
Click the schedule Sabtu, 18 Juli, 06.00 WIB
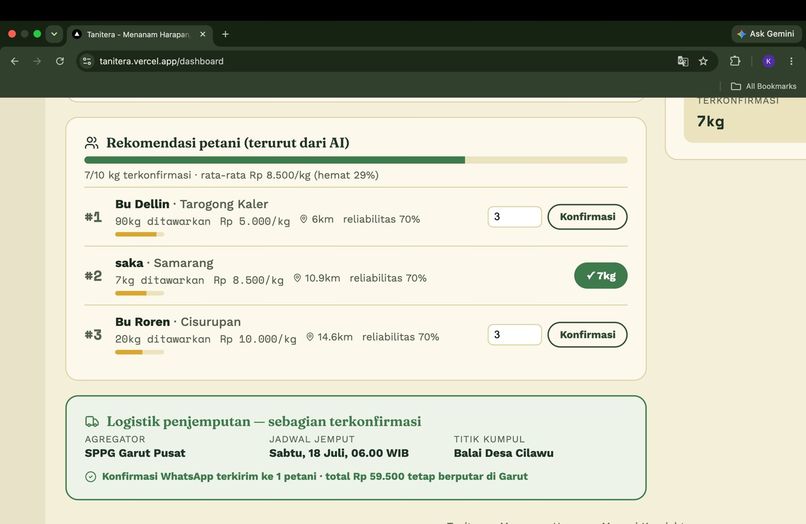pyautogui.click(x=339, y=453)
